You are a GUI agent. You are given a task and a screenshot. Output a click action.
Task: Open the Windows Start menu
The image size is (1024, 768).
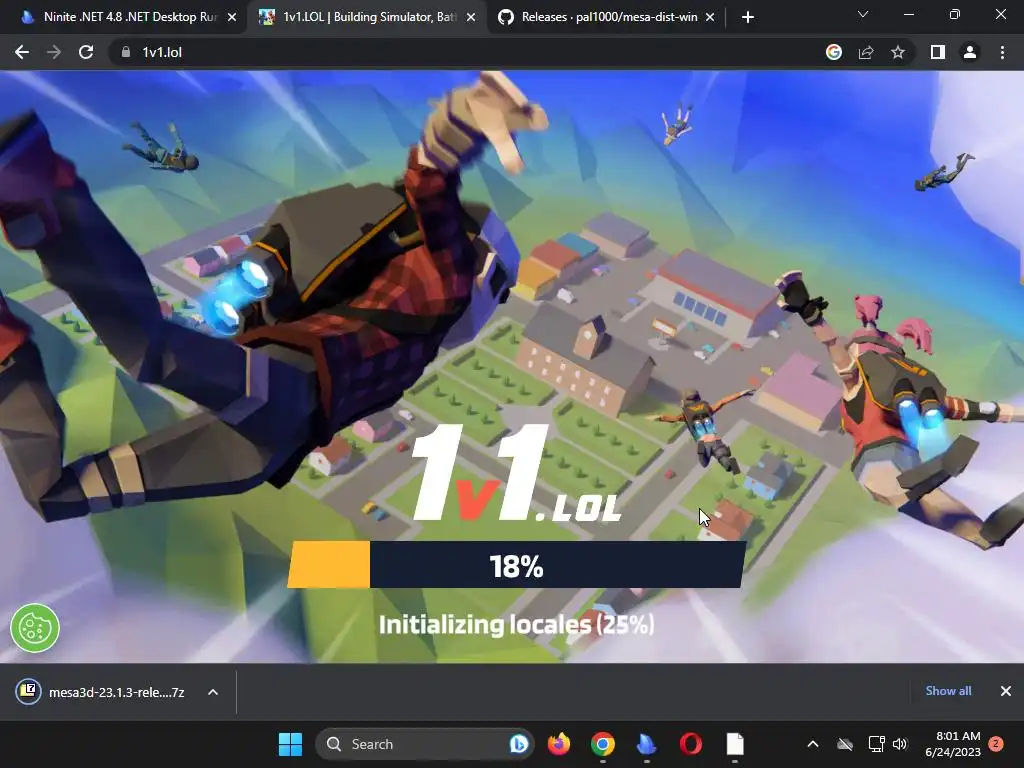(x=290, y=744)
